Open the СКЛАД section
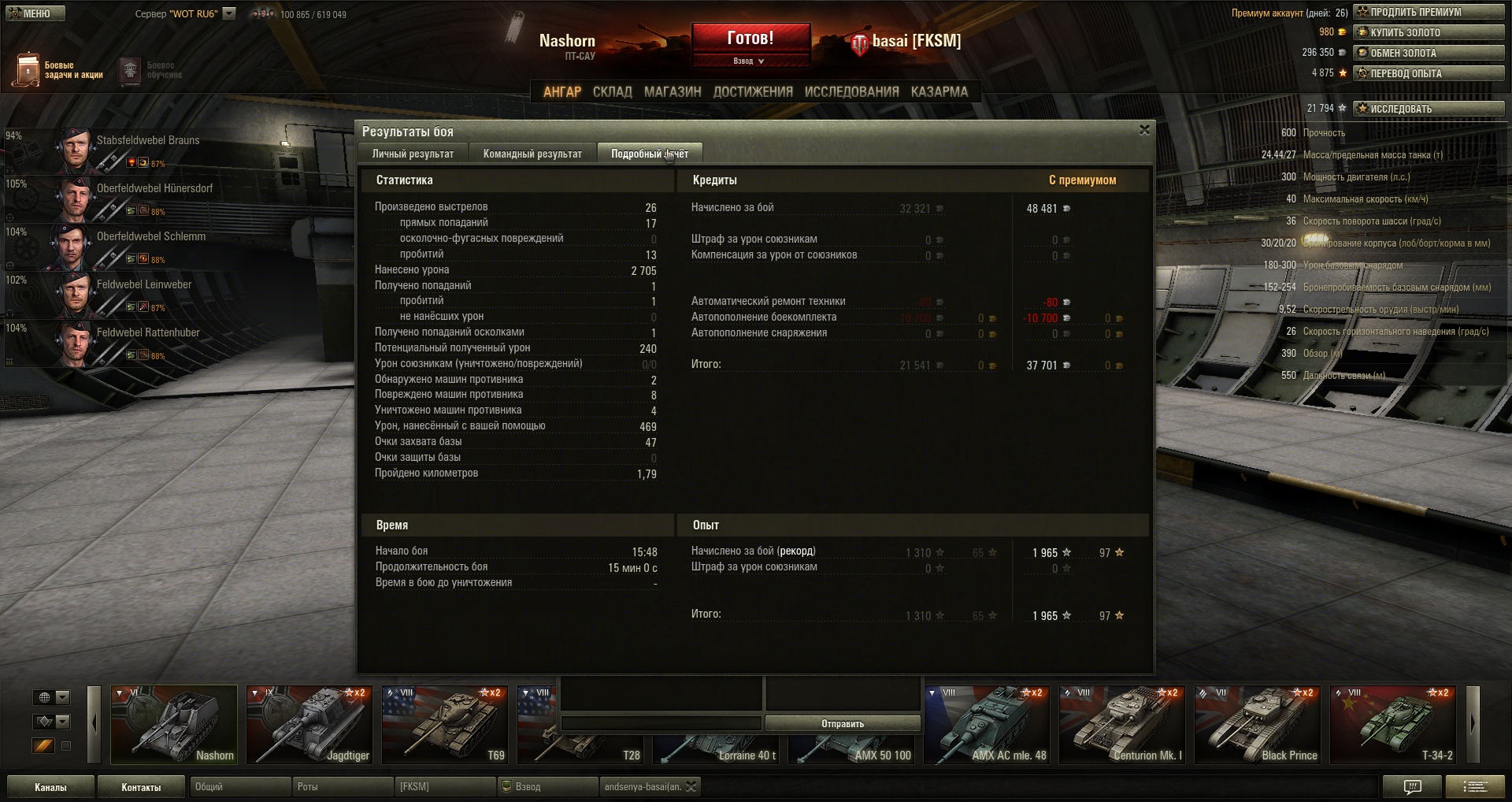Viewport: 1512px width, 802px height. point(613,91)
